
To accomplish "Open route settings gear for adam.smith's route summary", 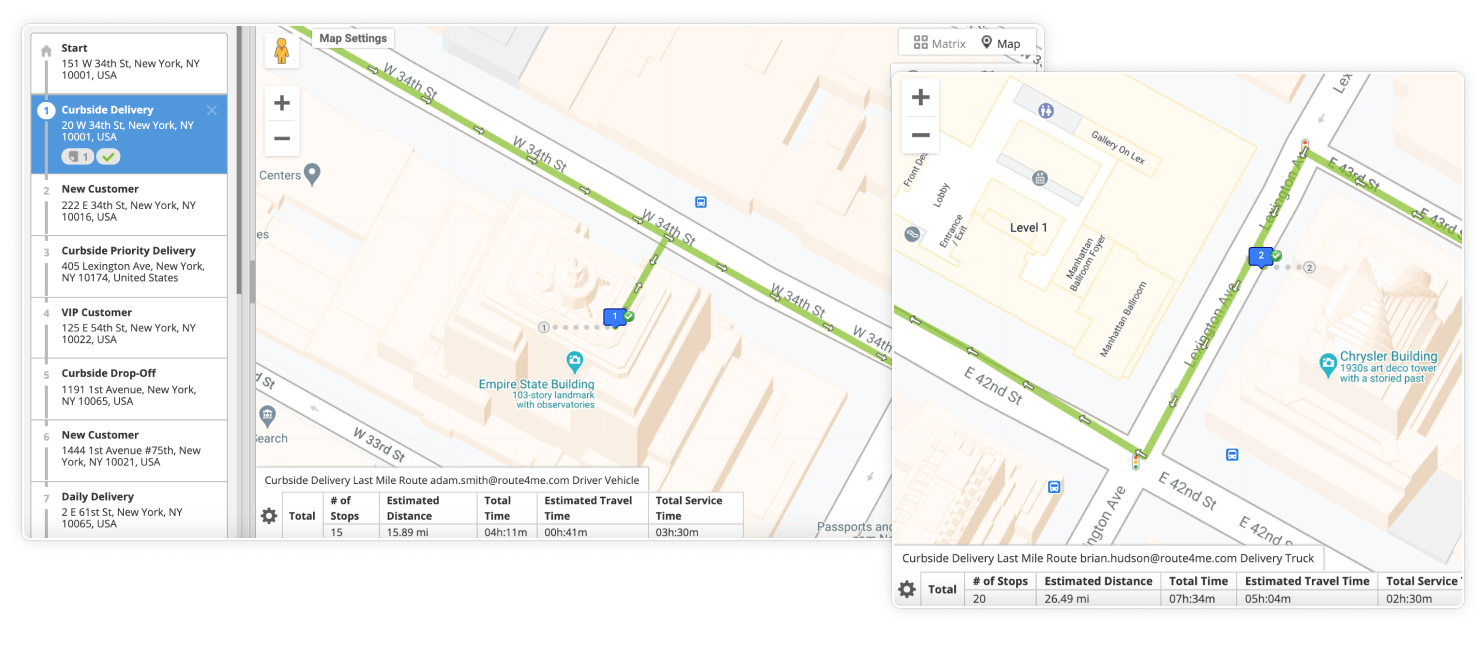I will click(x=268, y=516).
